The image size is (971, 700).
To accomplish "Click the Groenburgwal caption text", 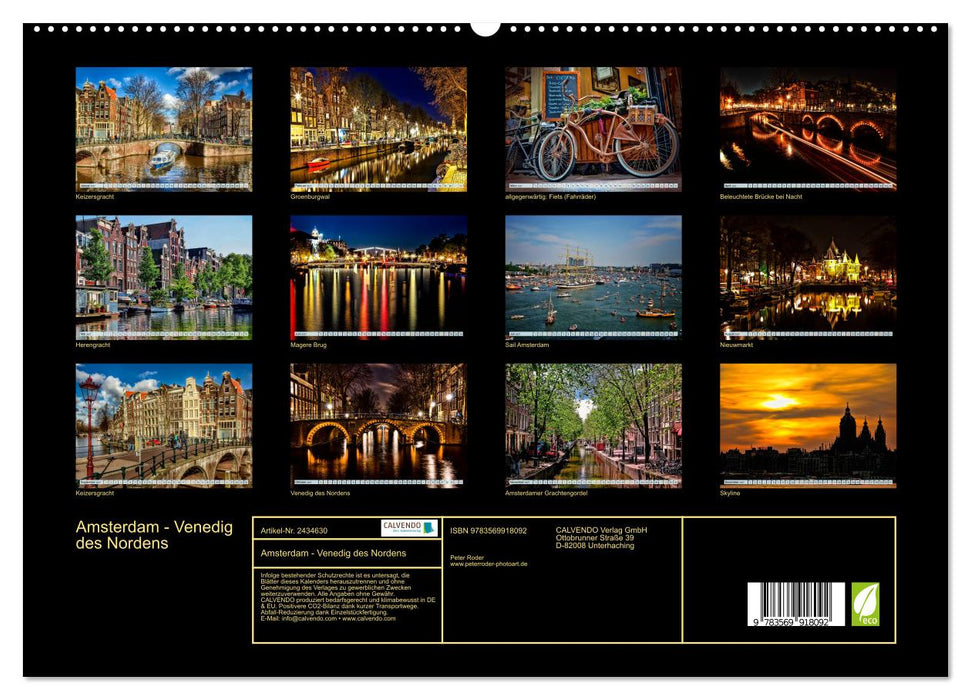I will (310, 197).
